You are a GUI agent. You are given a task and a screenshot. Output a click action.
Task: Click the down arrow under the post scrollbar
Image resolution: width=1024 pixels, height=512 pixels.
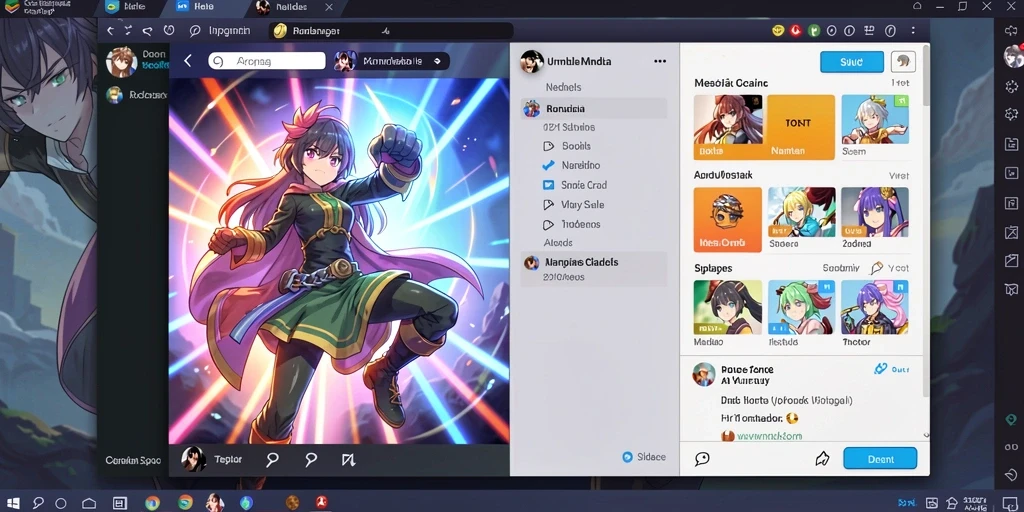[x=925, y=435]
